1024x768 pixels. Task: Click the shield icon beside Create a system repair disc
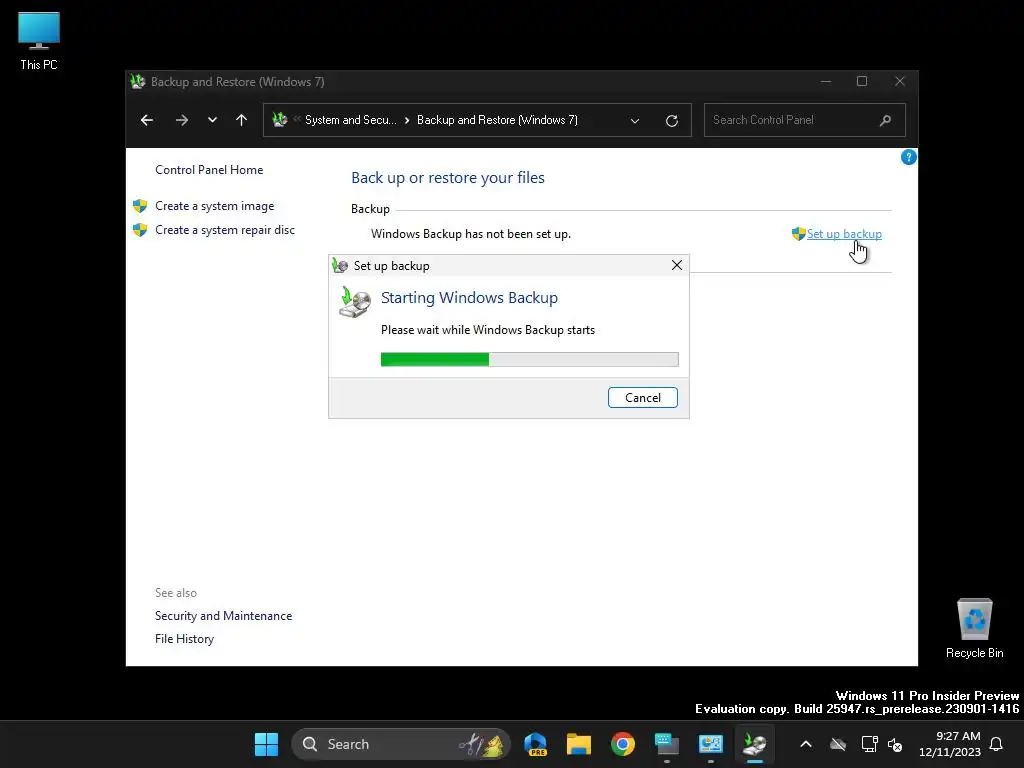click(140, 230)
